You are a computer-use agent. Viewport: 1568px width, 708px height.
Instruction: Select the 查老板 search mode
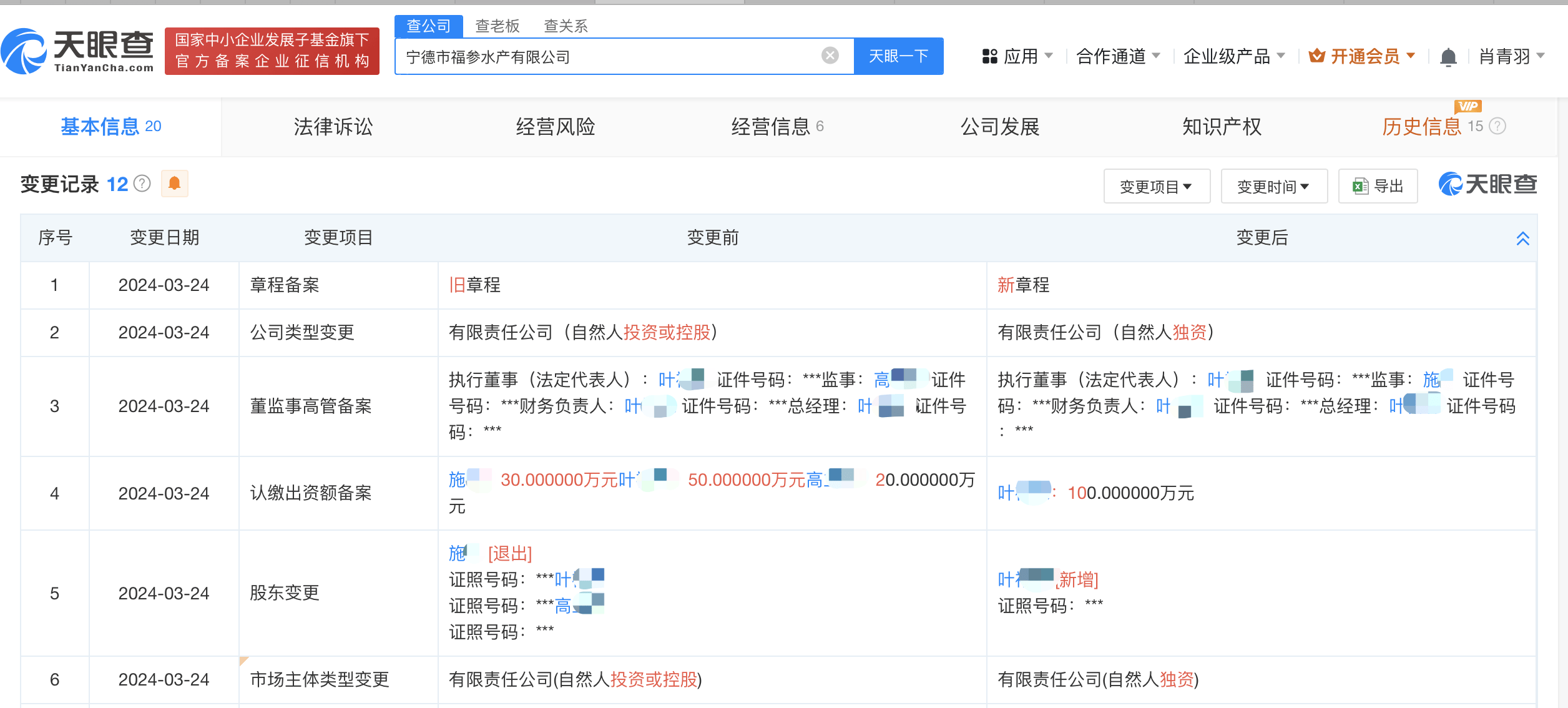click(x=497, y=26)
